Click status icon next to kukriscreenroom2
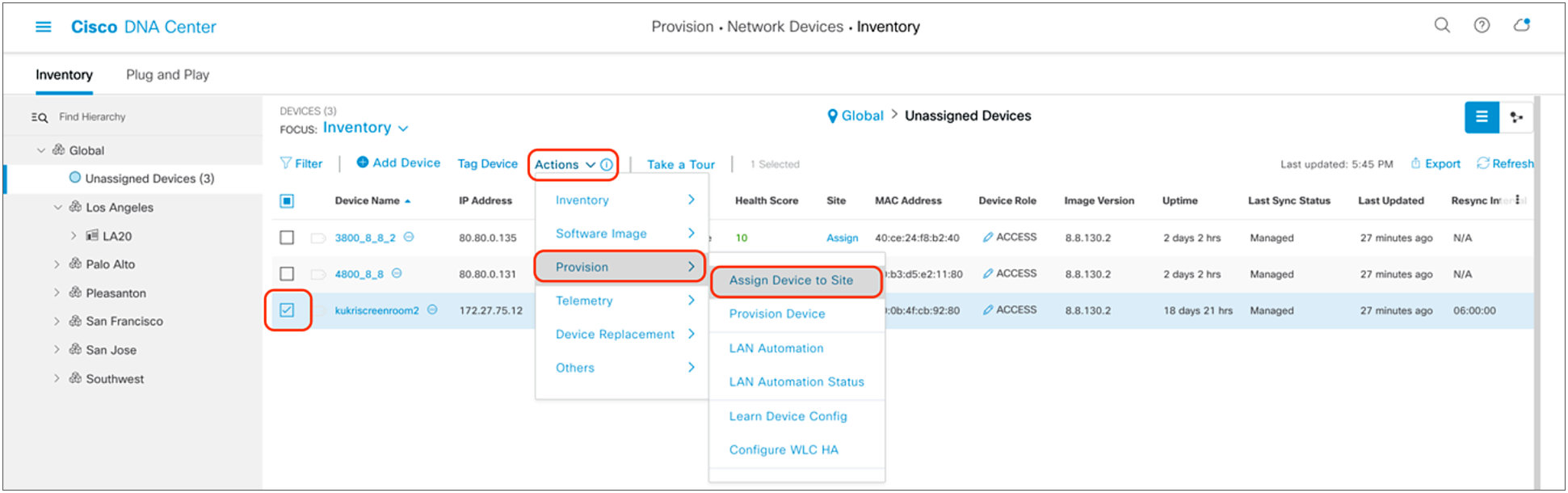This screenshot has width=1568, height=493. (432, 310)
